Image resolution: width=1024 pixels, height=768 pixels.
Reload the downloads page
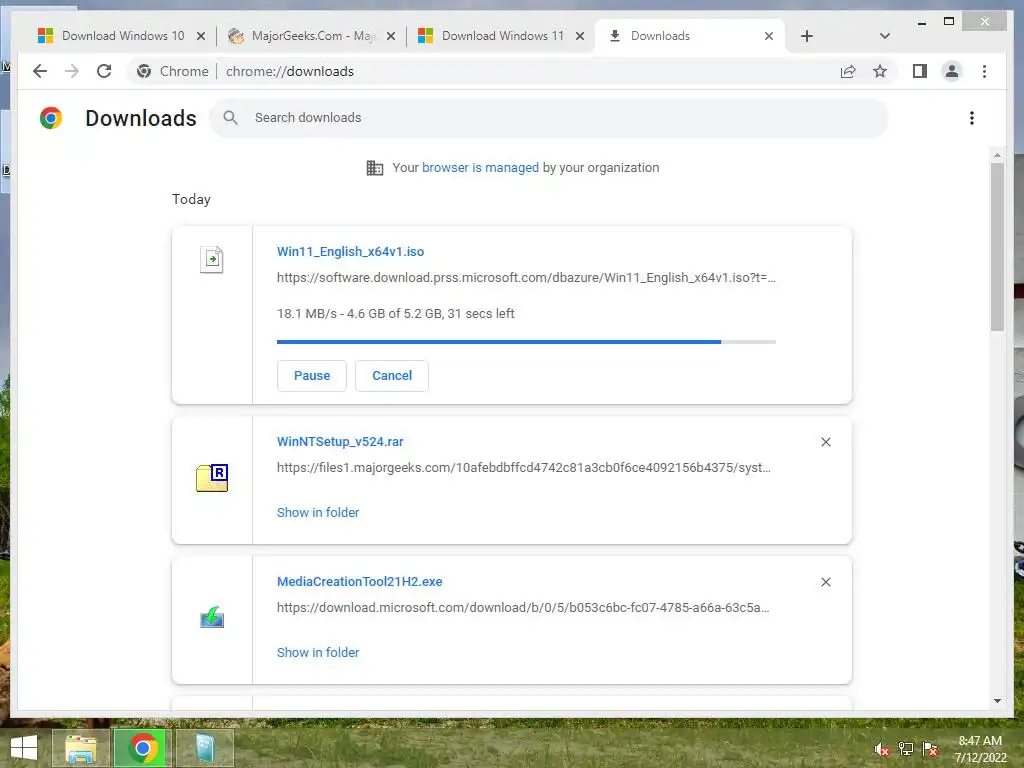click(x=104, y=71)
